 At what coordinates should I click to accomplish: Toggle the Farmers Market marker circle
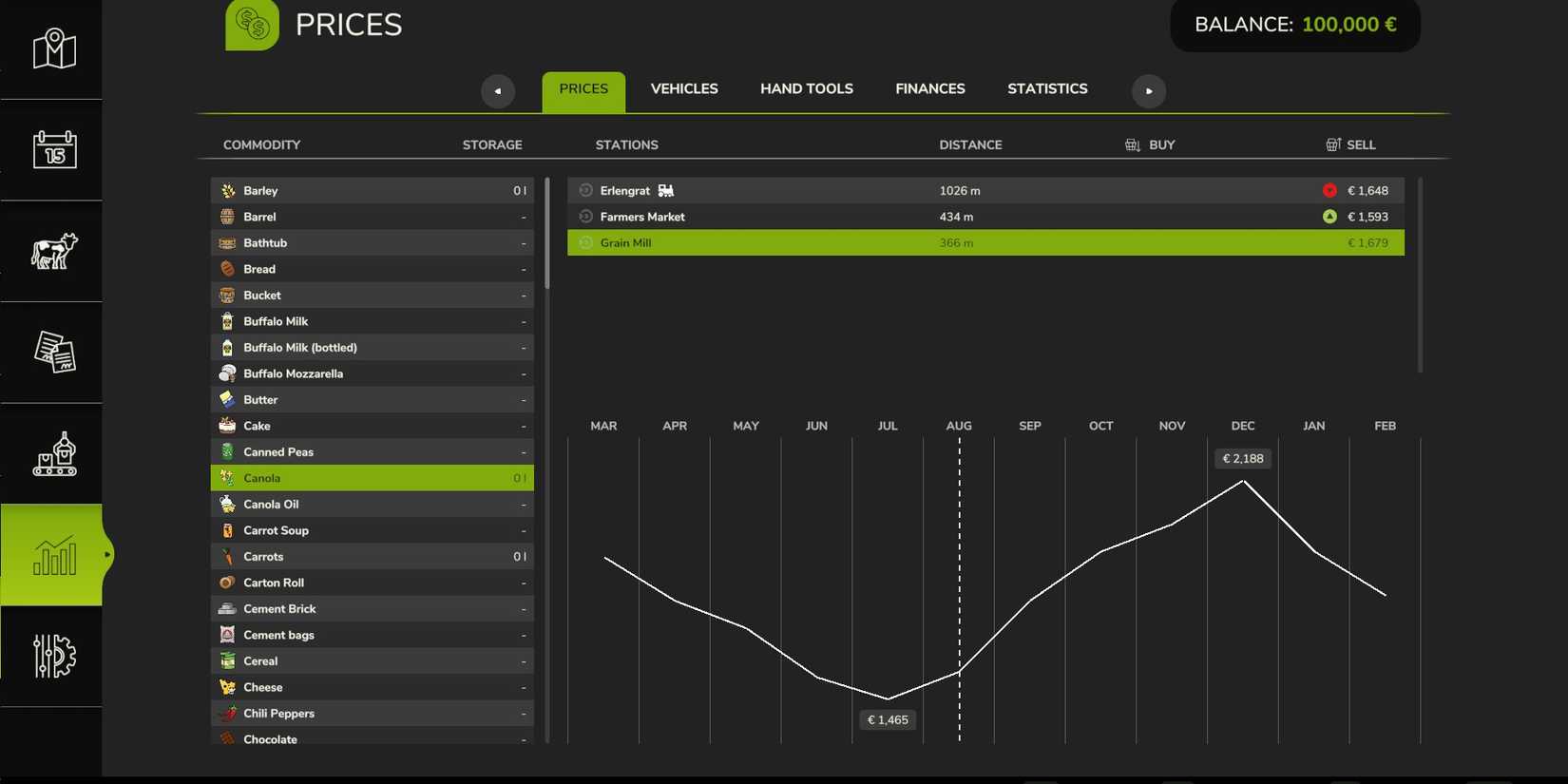585,217
